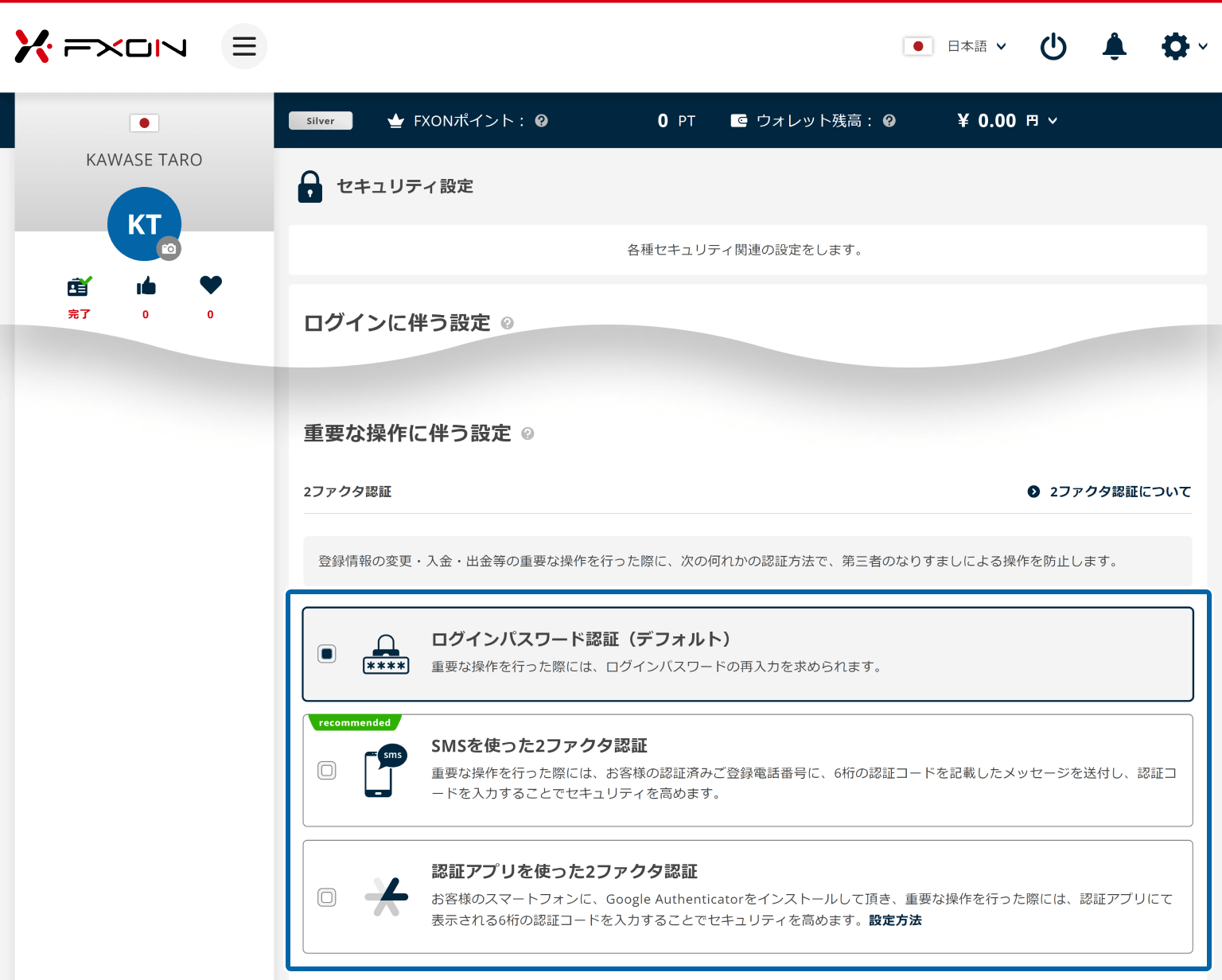Expand the chevron beside the gear
Image resolution: width=1222 pixels, height=980 pixels.
pyautogui.click(x=1203, y=46)
